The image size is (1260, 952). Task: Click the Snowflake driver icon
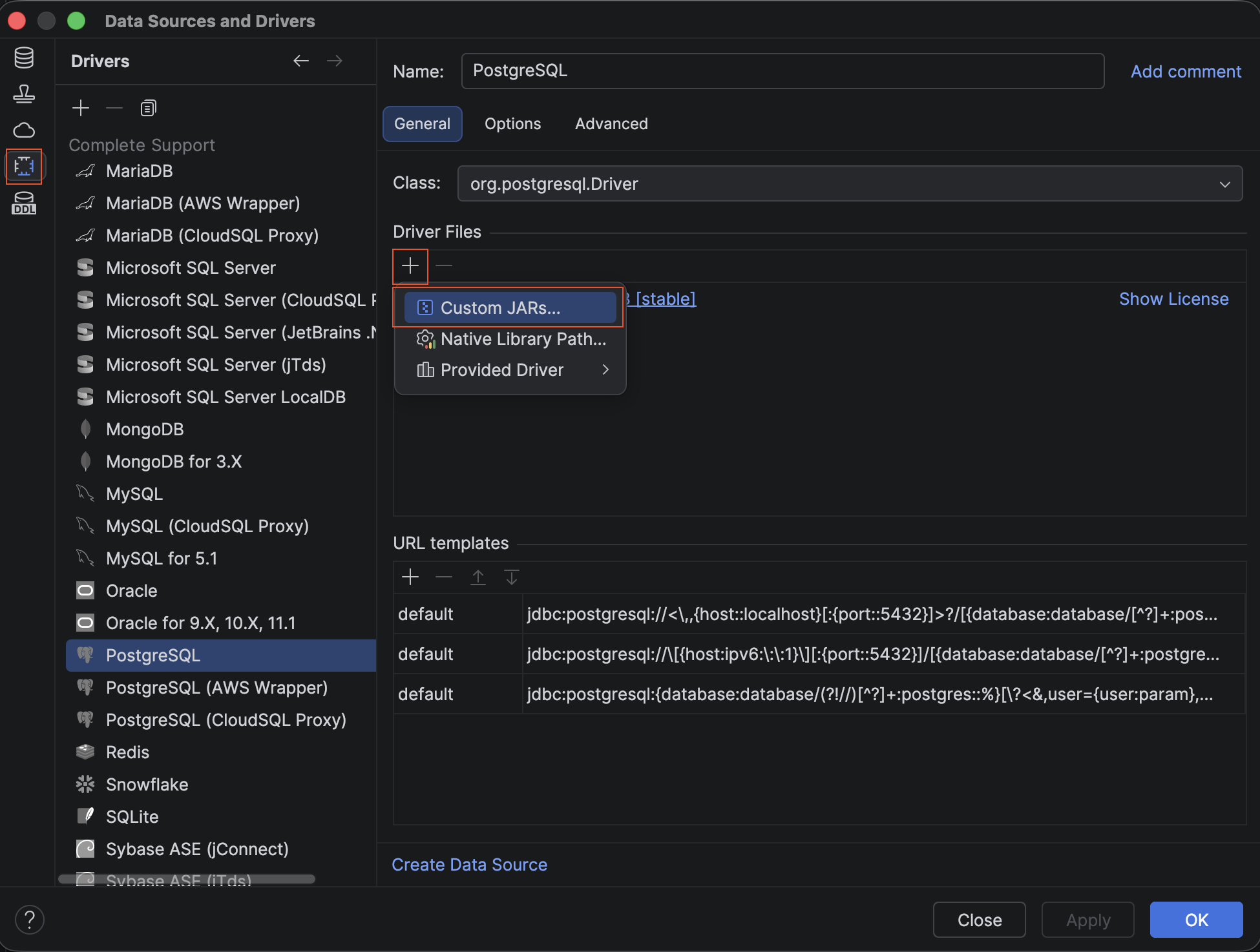pos(85,784)
